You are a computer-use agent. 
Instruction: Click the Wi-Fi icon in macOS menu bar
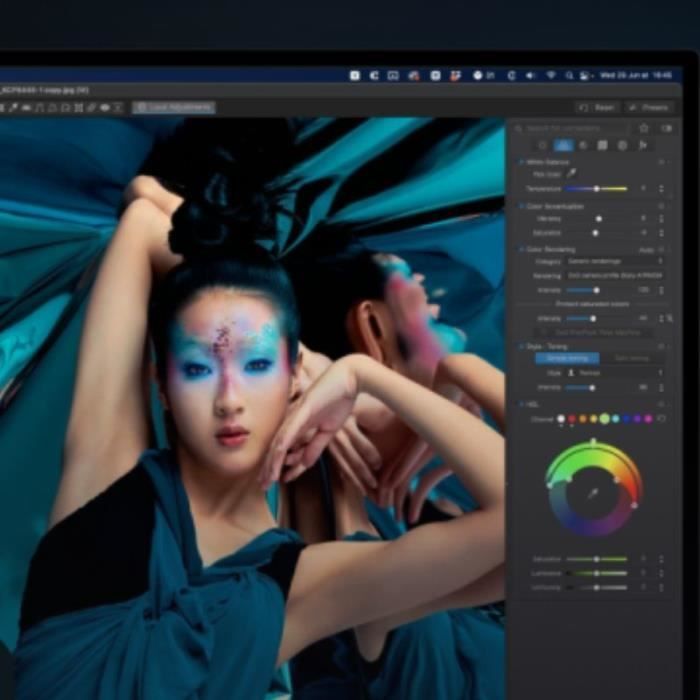click(x=548, y=75)
